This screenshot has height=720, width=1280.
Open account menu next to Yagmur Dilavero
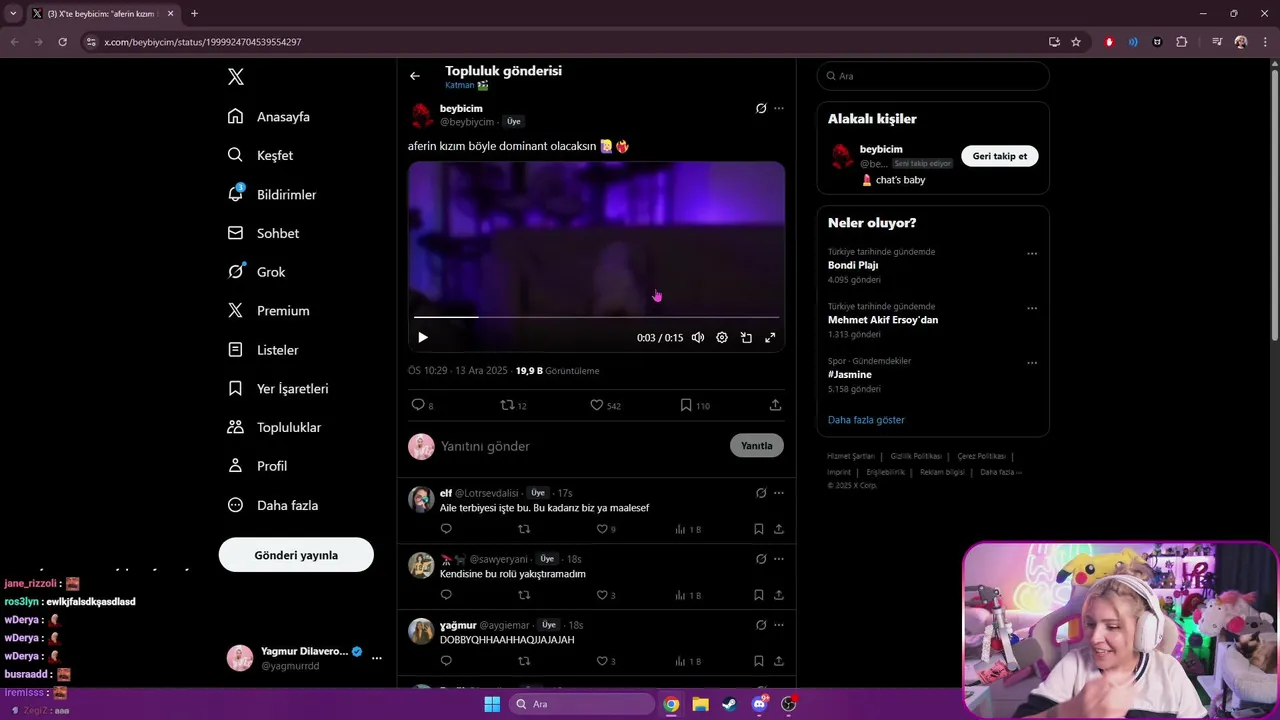pos(377,658)
